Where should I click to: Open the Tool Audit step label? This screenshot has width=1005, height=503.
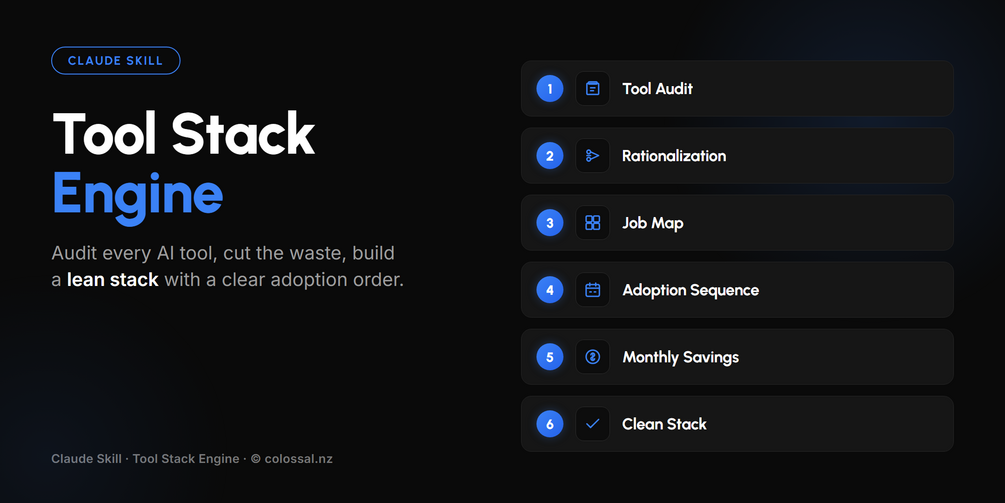pyautogui.click(x=657, y=88)
